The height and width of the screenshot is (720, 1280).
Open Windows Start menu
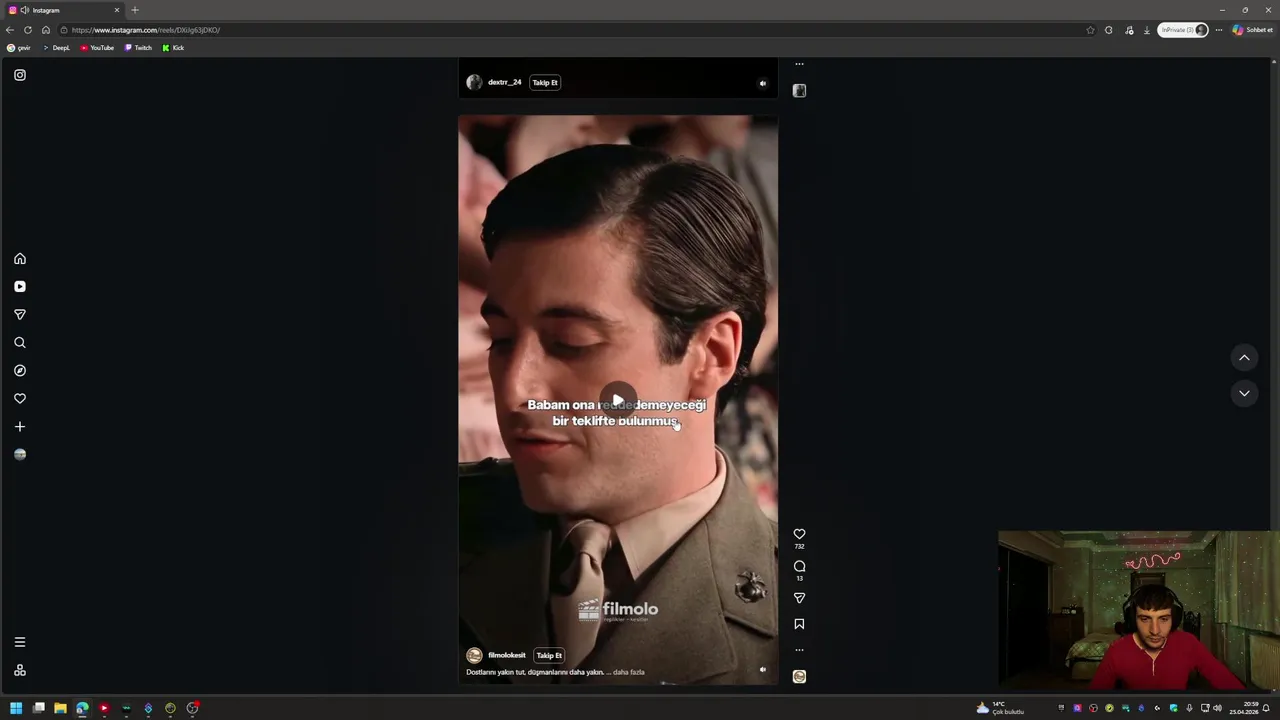point(16,708)
